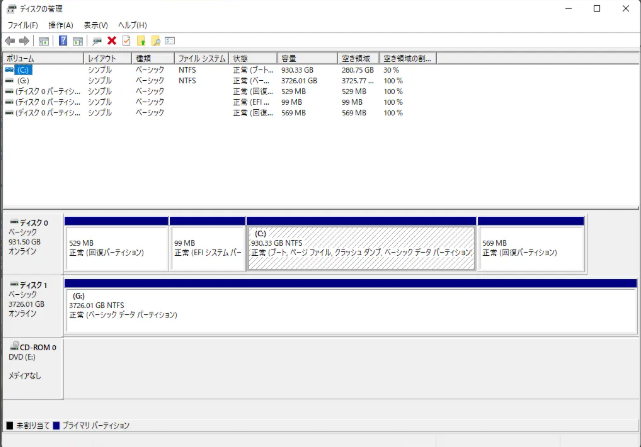Click the connect disk/rescan toolbar icon

[x=97, y=41]
